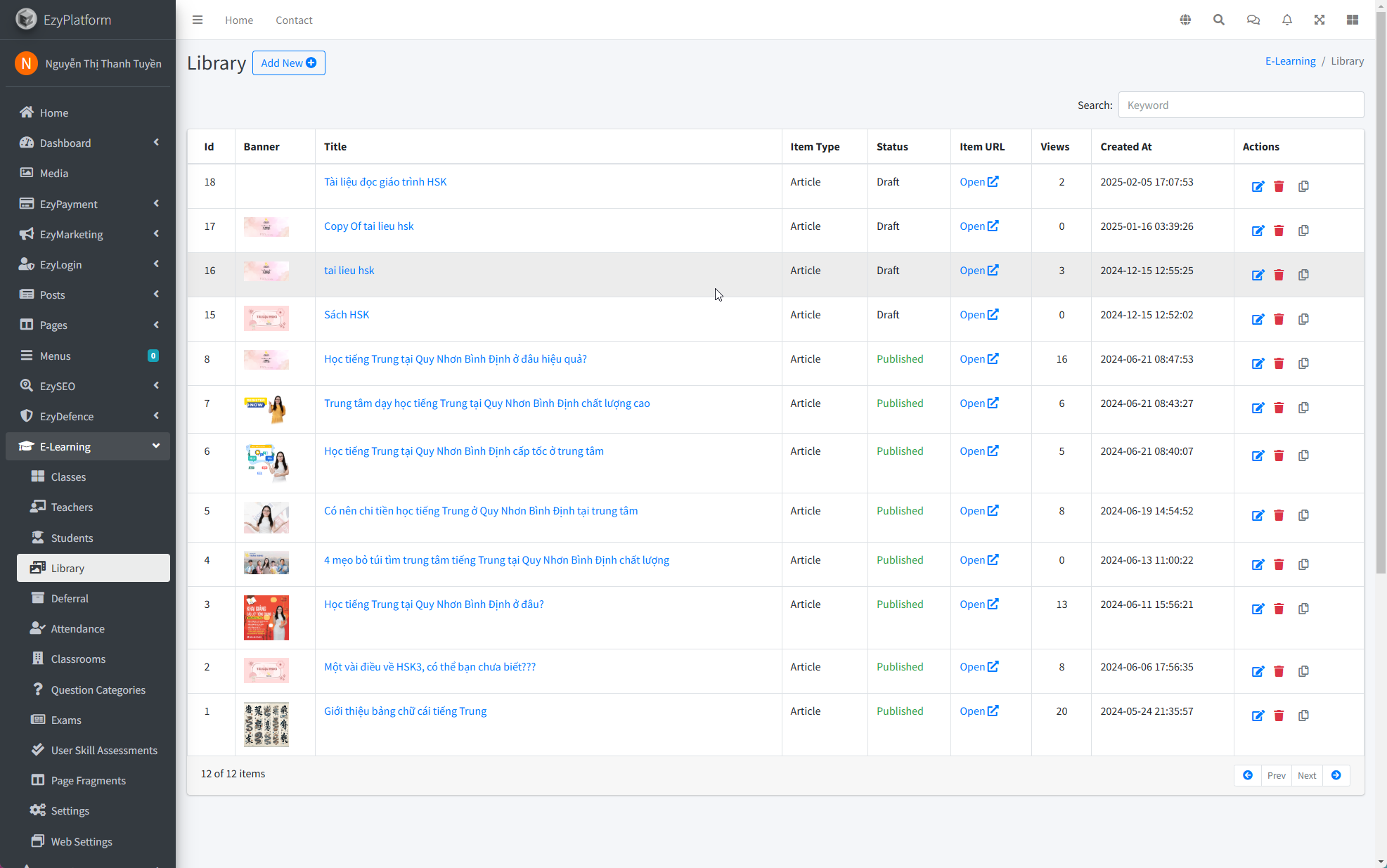This screenshot has height=868, width=1387.
Task: Open the User Skill Assessments item
Action: [x=93, y=750]
